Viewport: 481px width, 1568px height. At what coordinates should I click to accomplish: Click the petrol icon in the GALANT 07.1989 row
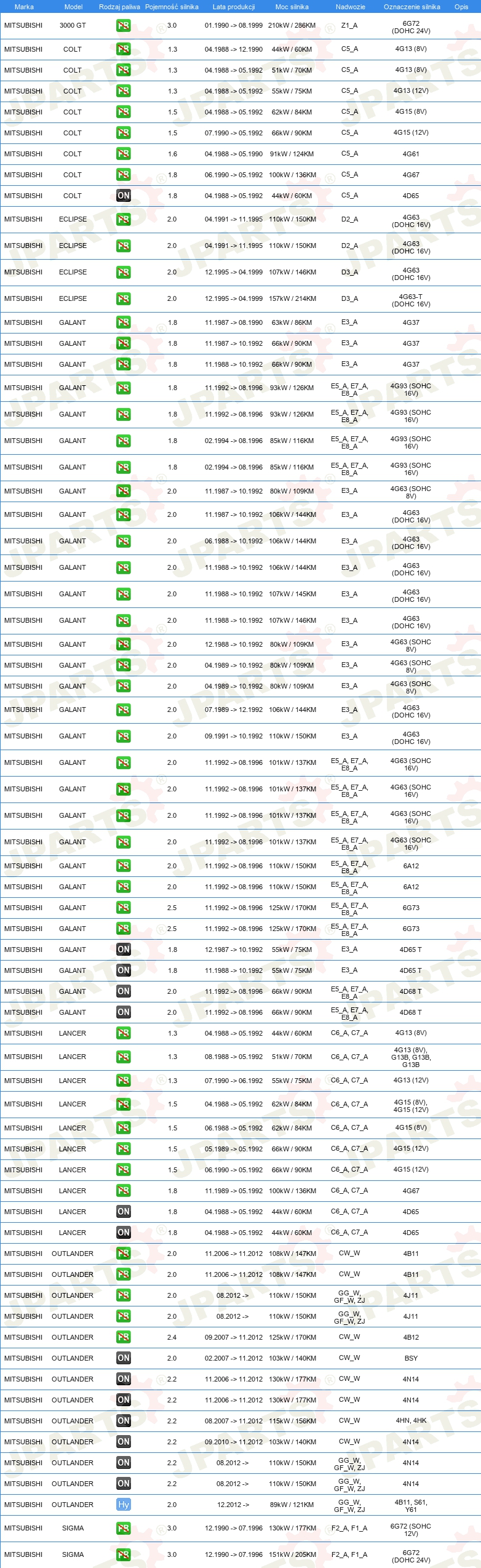123,710
